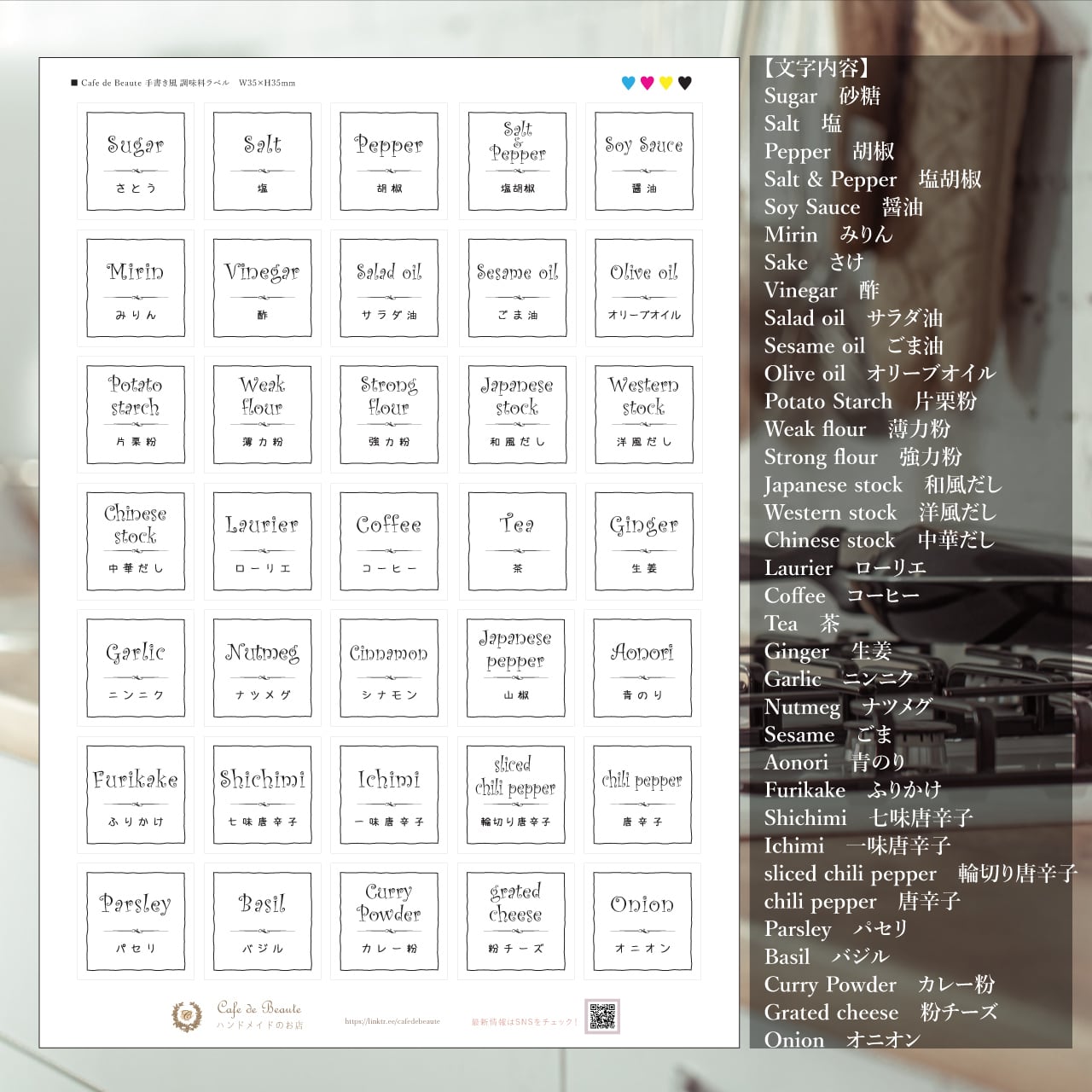Click the magenta heart color mark
1092x1092 pixels.
(648, 83)
